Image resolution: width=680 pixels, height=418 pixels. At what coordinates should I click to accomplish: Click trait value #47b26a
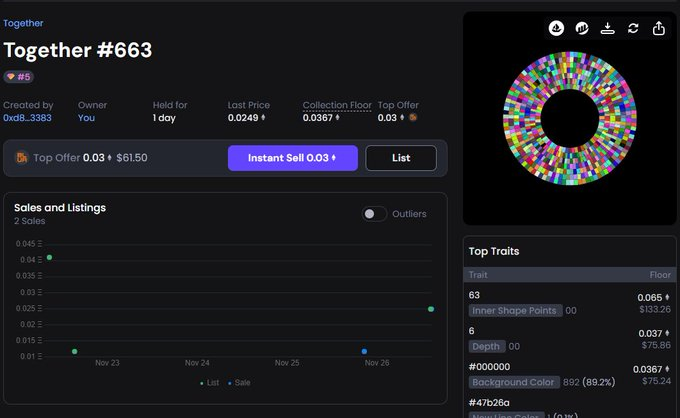pyautogui.click(x=489, y=403)
